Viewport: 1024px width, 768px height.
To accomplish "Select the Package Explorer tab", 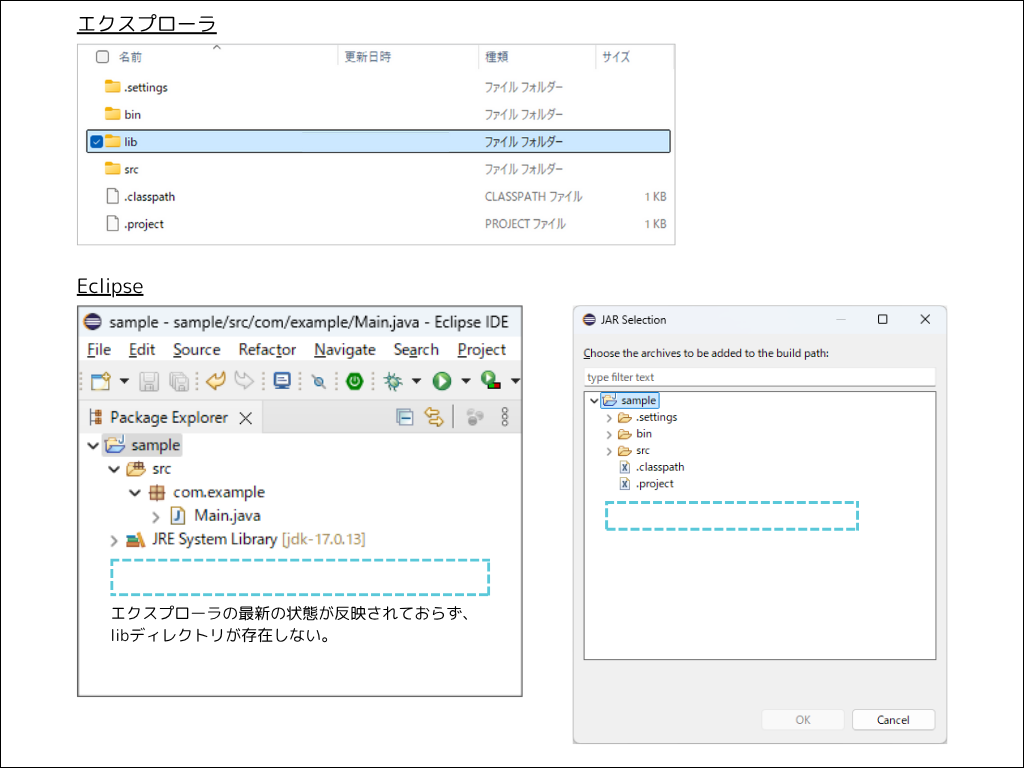I will click(x=168, y=417).
